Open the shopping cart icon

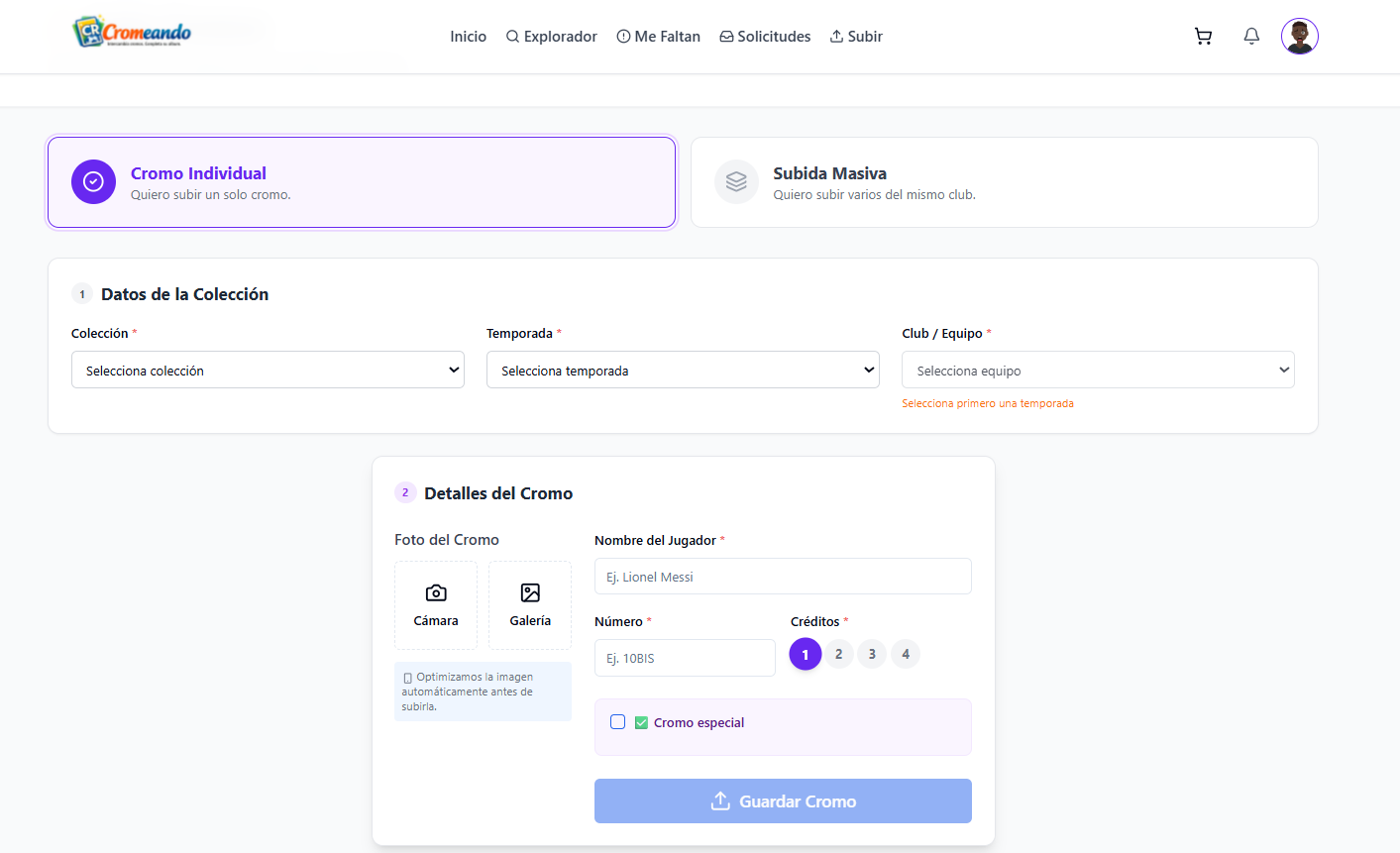pos(1203,37)
